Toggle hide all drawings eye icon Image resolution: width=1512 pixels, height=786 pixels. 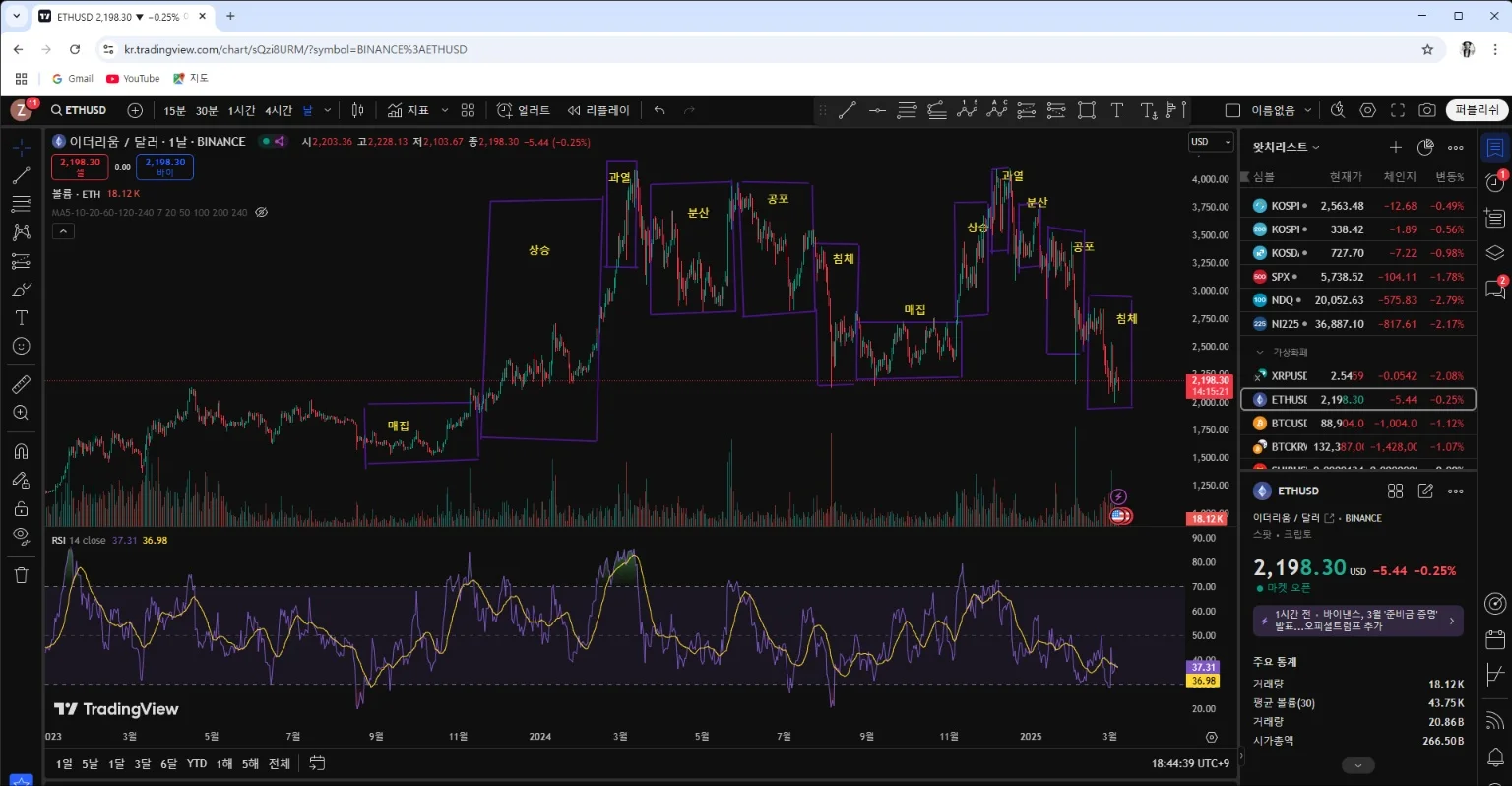(x=21, y=537)
